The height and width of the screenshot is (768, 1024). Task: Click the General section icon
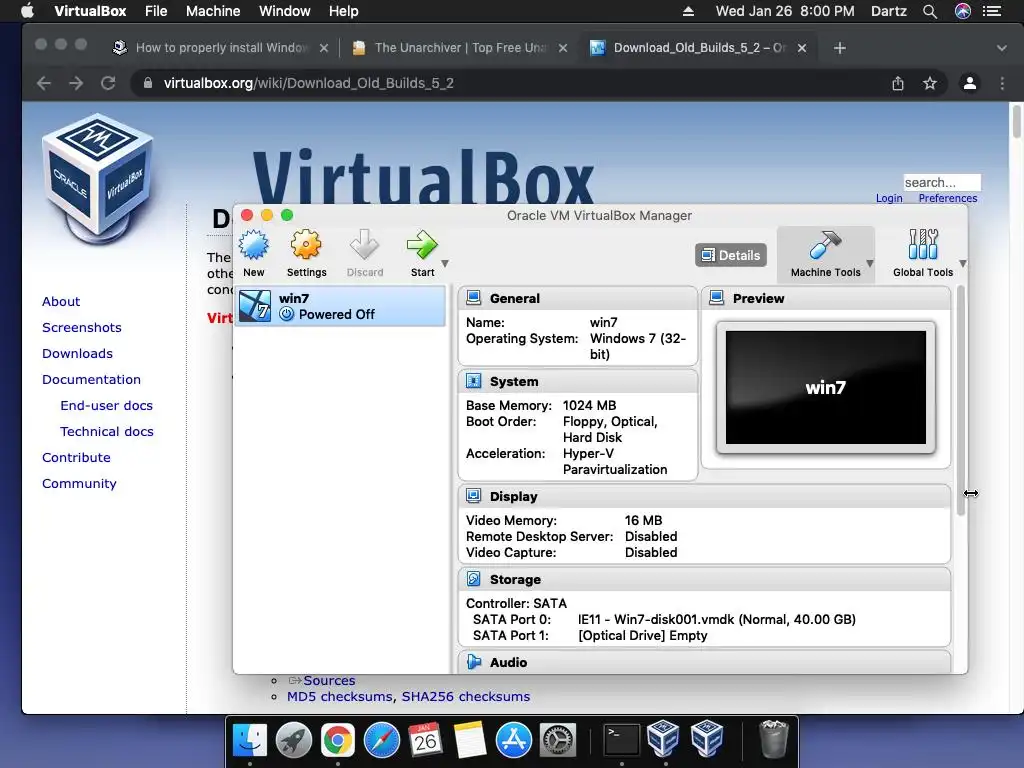tap(473, 298)
